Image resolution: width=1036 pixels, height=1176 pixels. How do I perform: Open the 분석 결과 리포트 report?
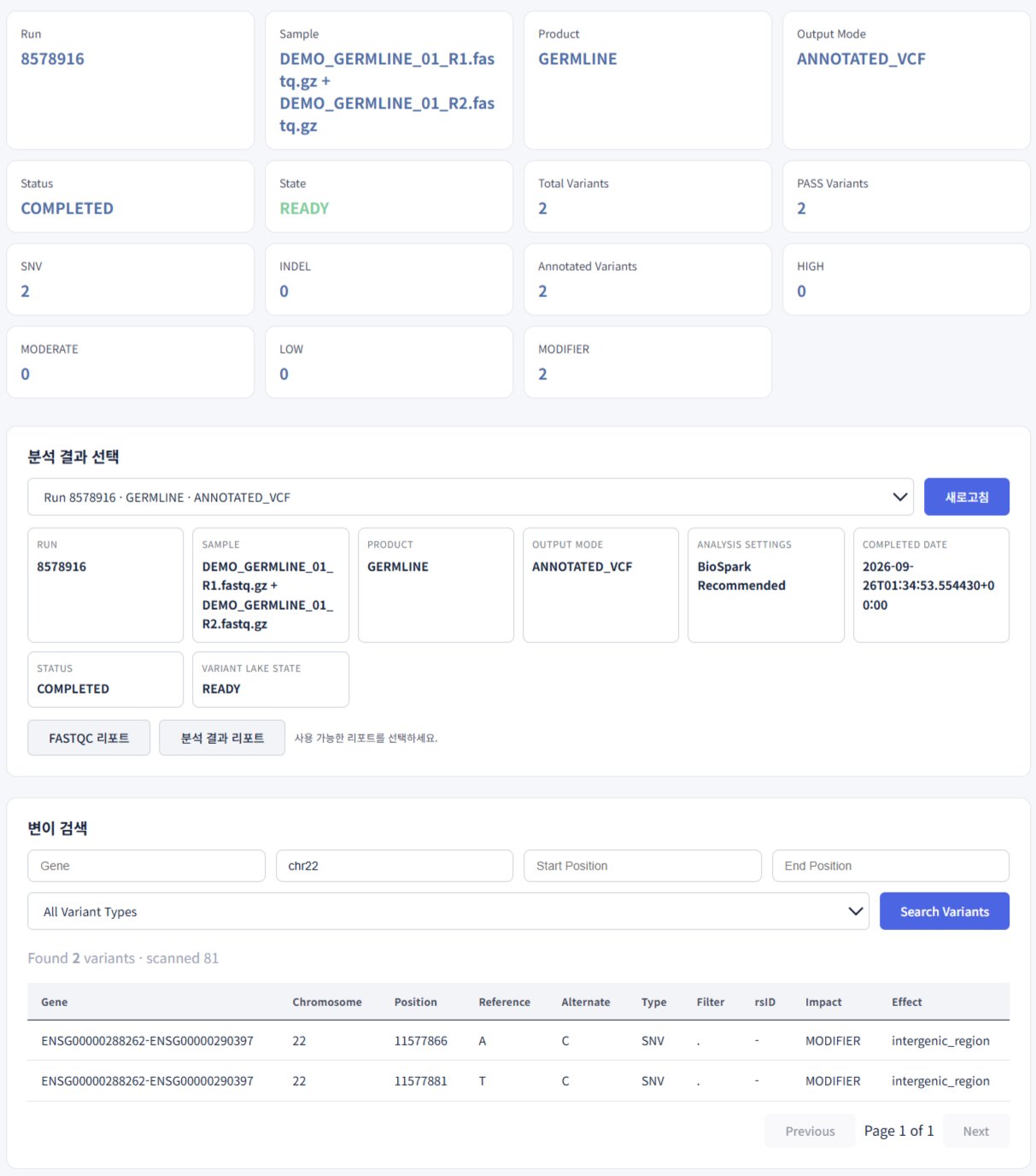point(222,738)
